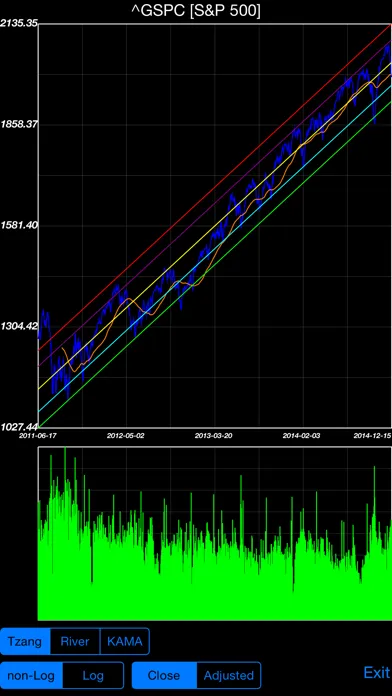Tap the Exit link

tap(377, 672)
